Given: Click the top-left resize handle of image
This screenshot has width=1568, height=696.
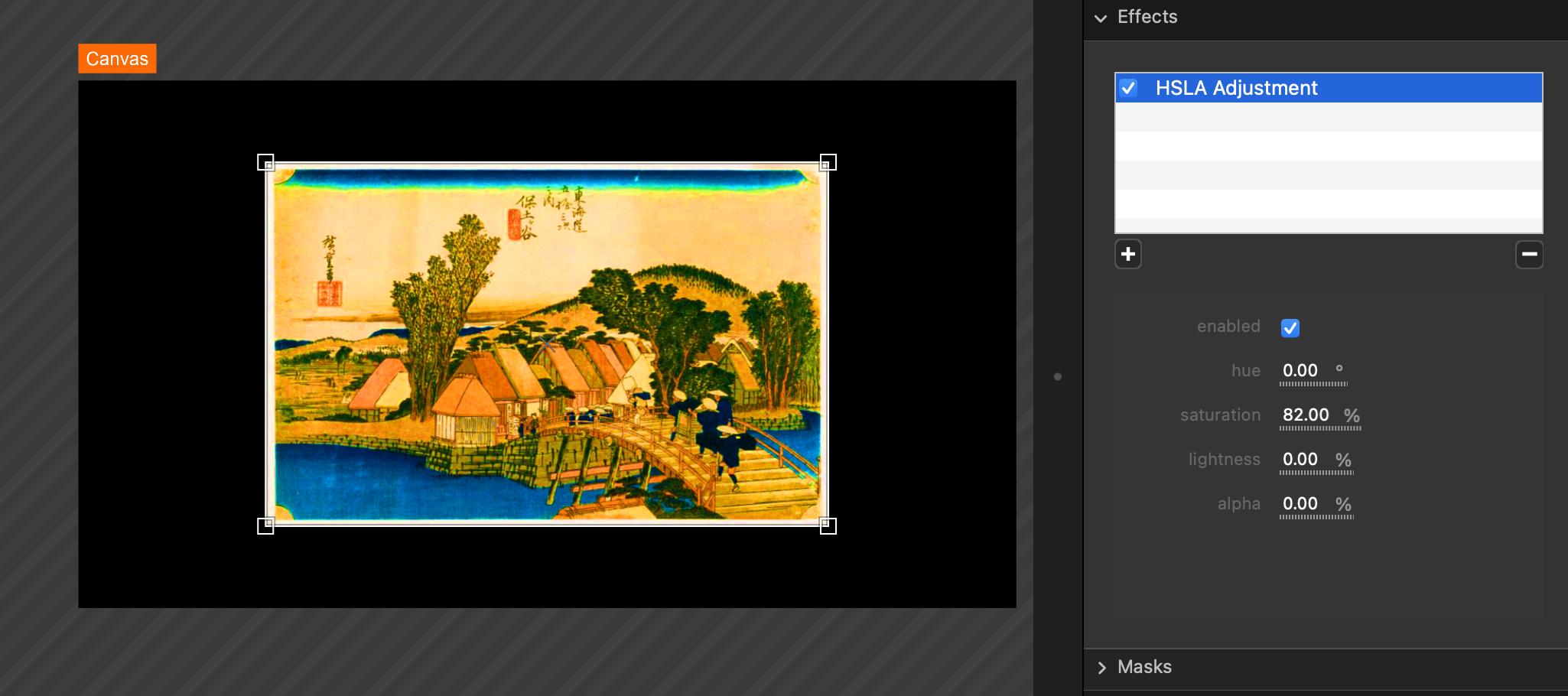Looking at the screenshot, I should [x=265, y=162].
